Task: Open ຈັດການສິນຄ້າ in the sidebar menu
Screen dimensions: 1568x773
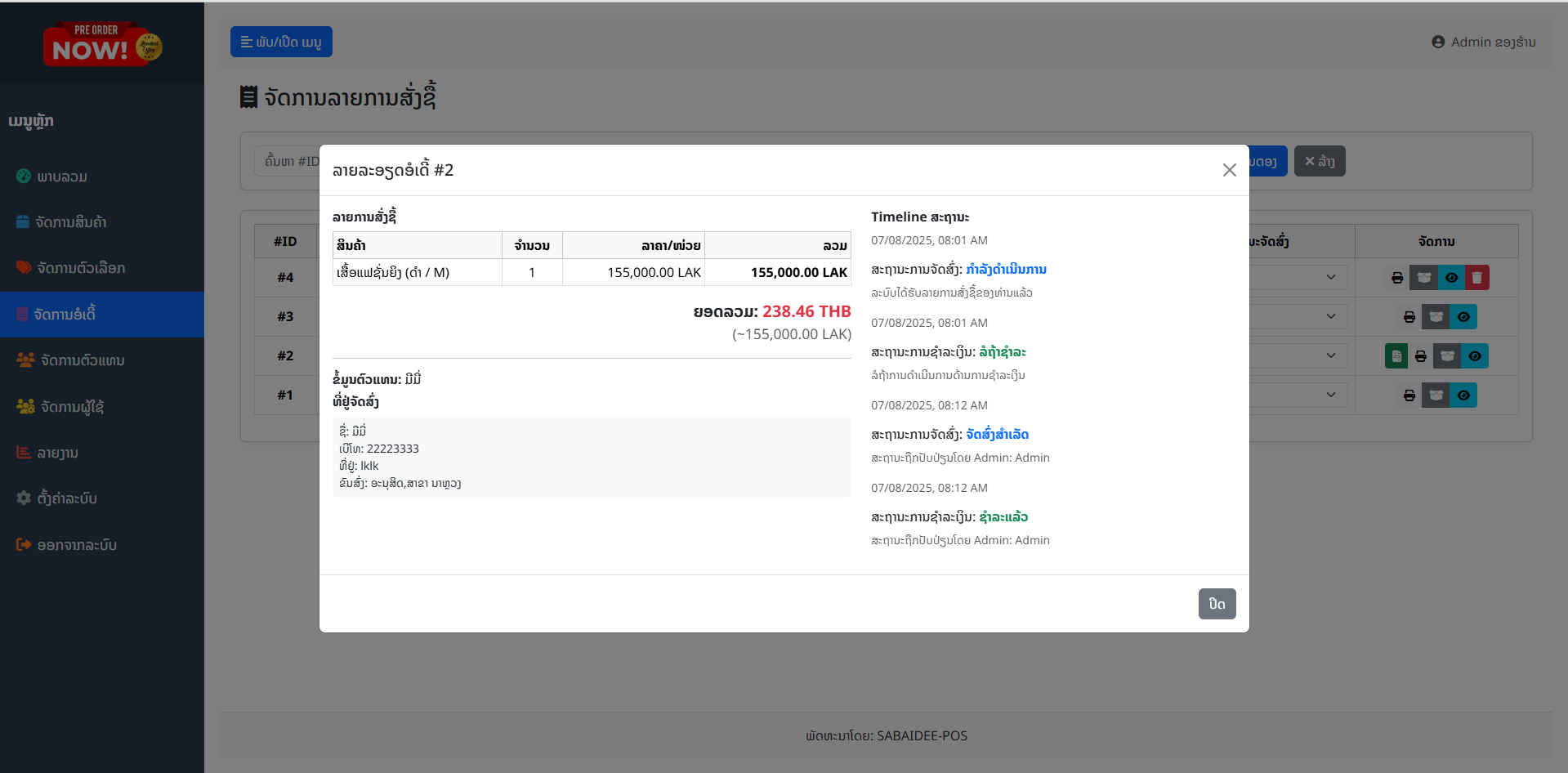Action: (71, 222)
